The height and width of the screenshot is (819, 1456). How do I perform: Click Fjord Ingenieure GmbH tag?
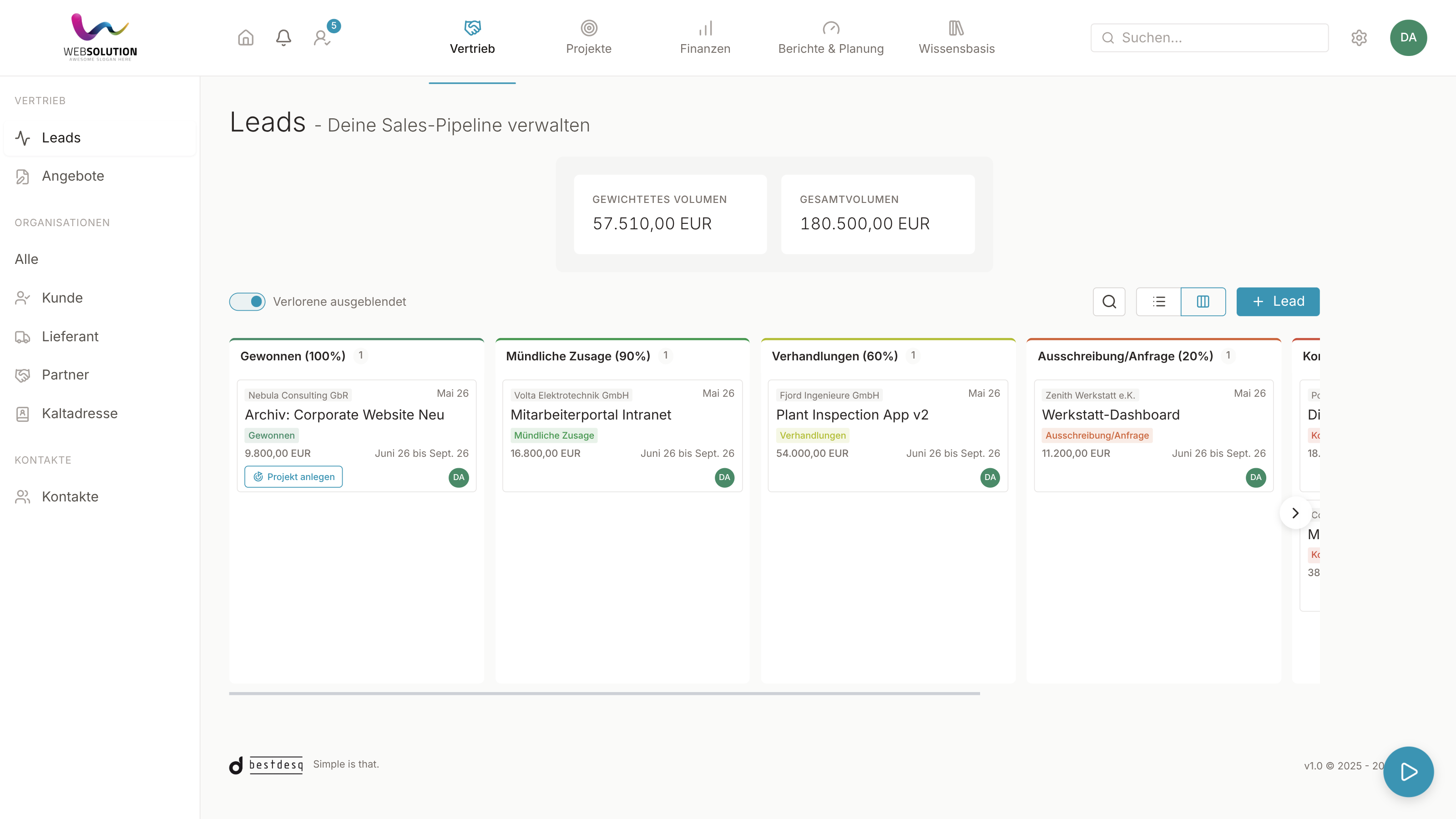coord(829,396)
